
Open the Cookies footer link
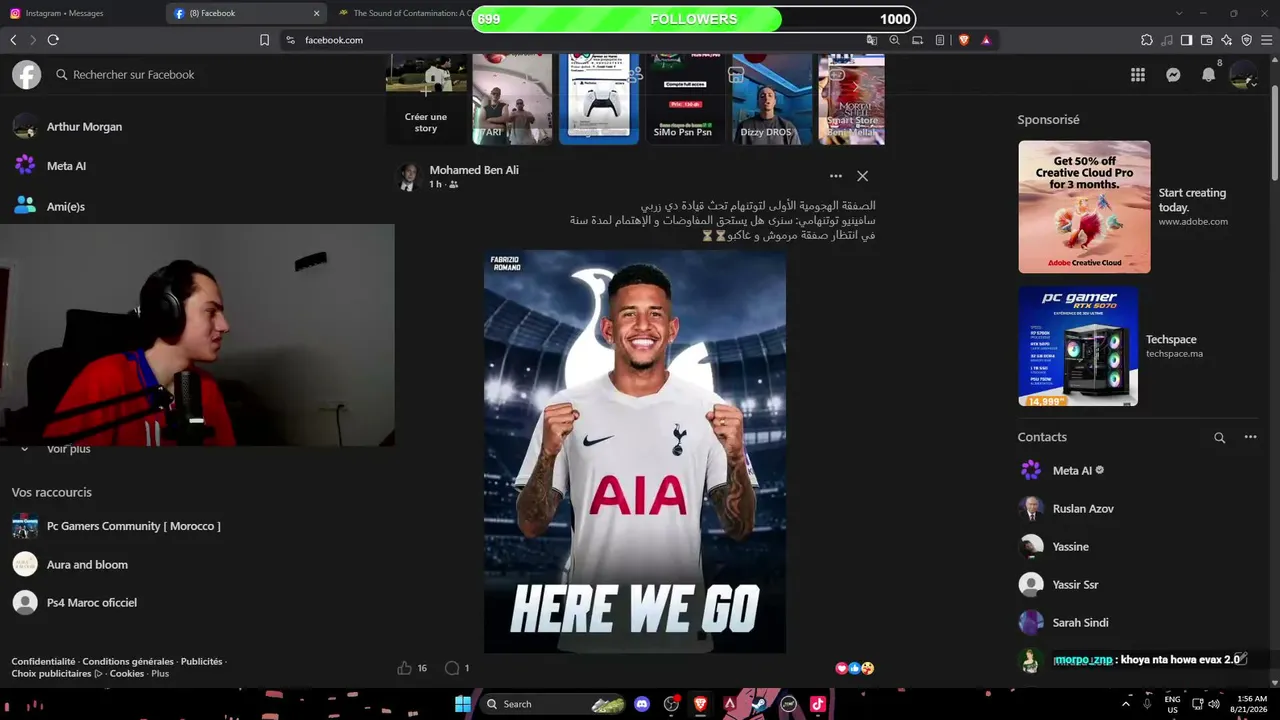127,674
